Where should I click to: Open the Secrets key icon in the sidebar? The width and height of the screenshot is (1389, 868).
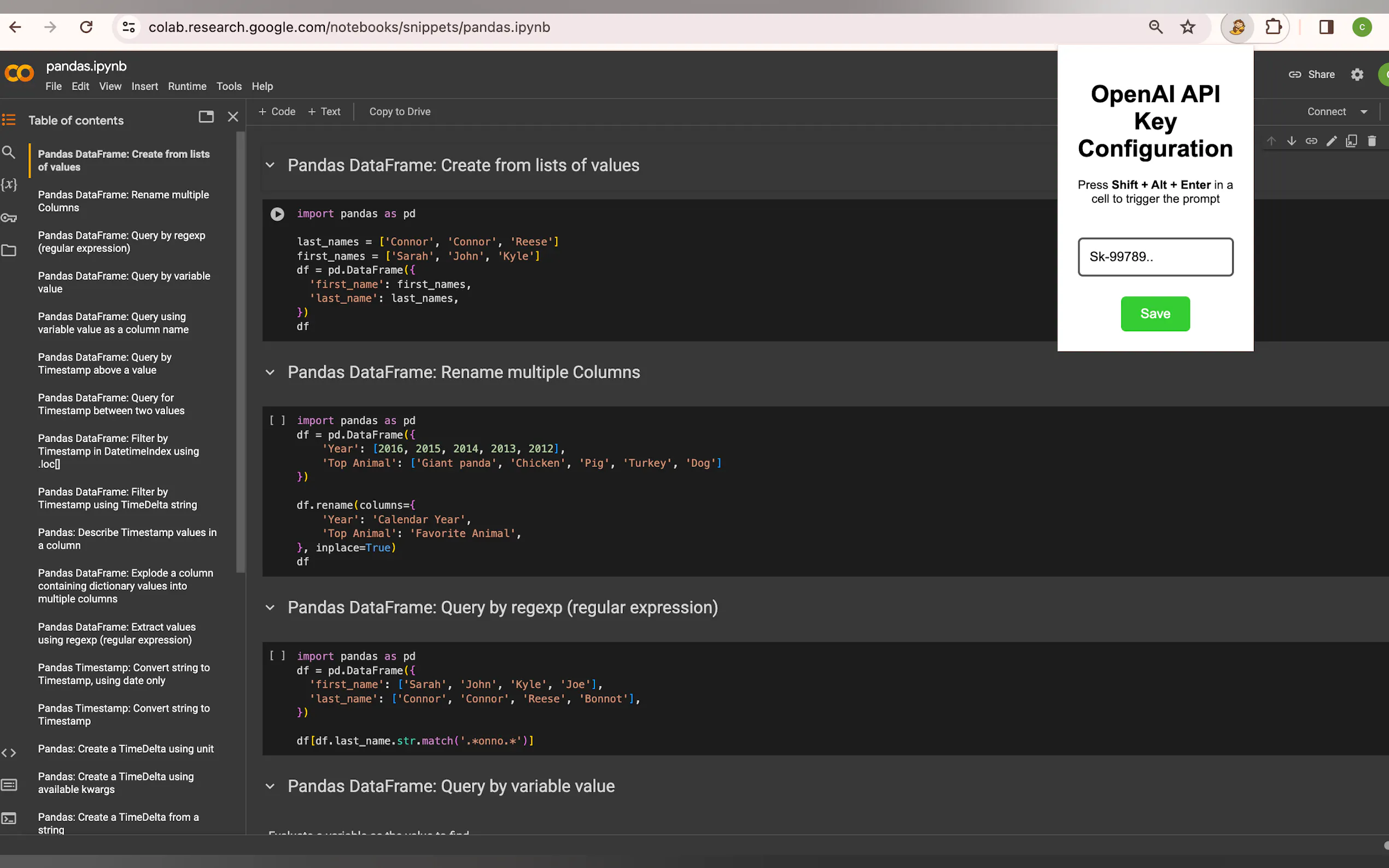pos(9,218)
